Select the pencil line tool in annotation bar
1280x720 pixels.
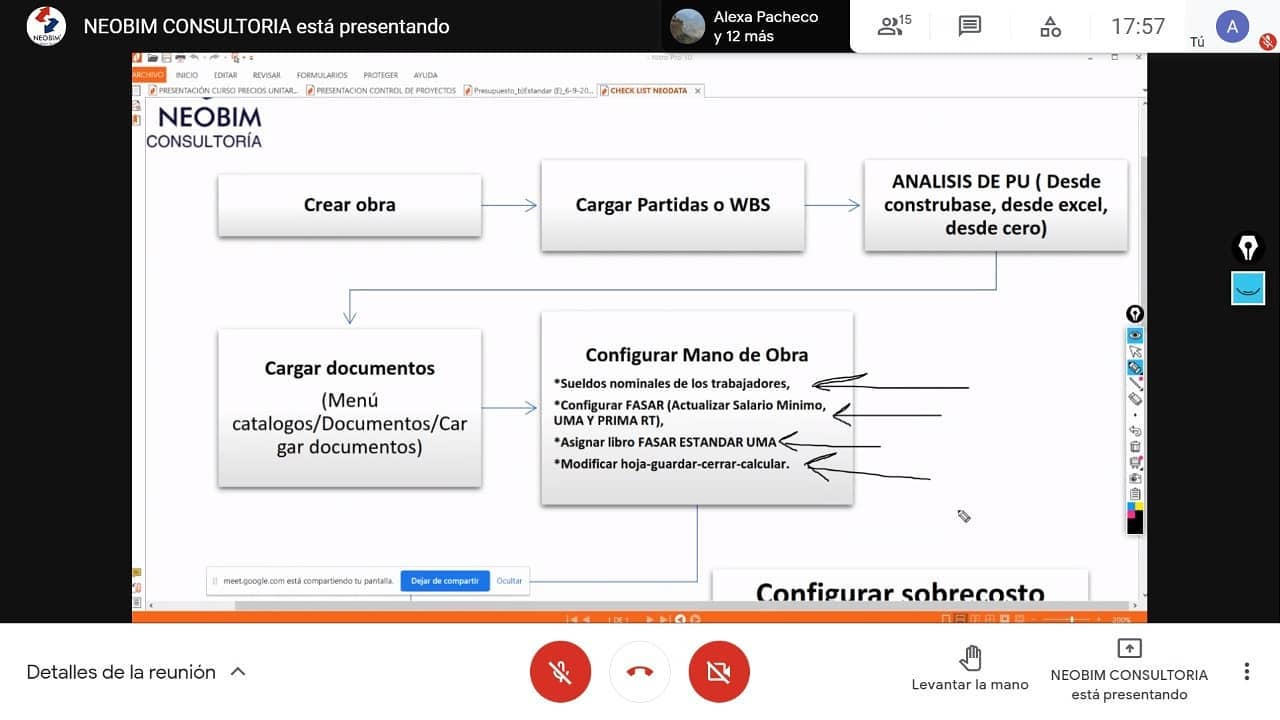(1135, 383)
